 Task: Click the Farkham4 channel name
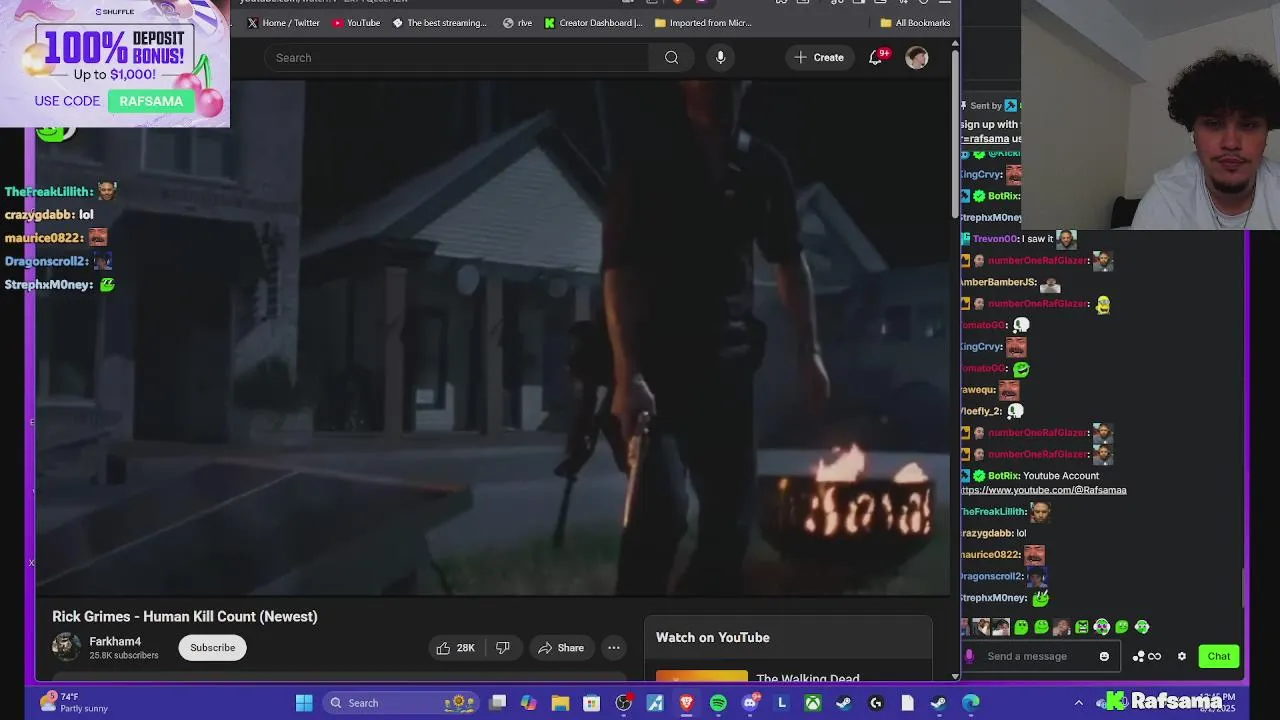(x=115, y=641)
